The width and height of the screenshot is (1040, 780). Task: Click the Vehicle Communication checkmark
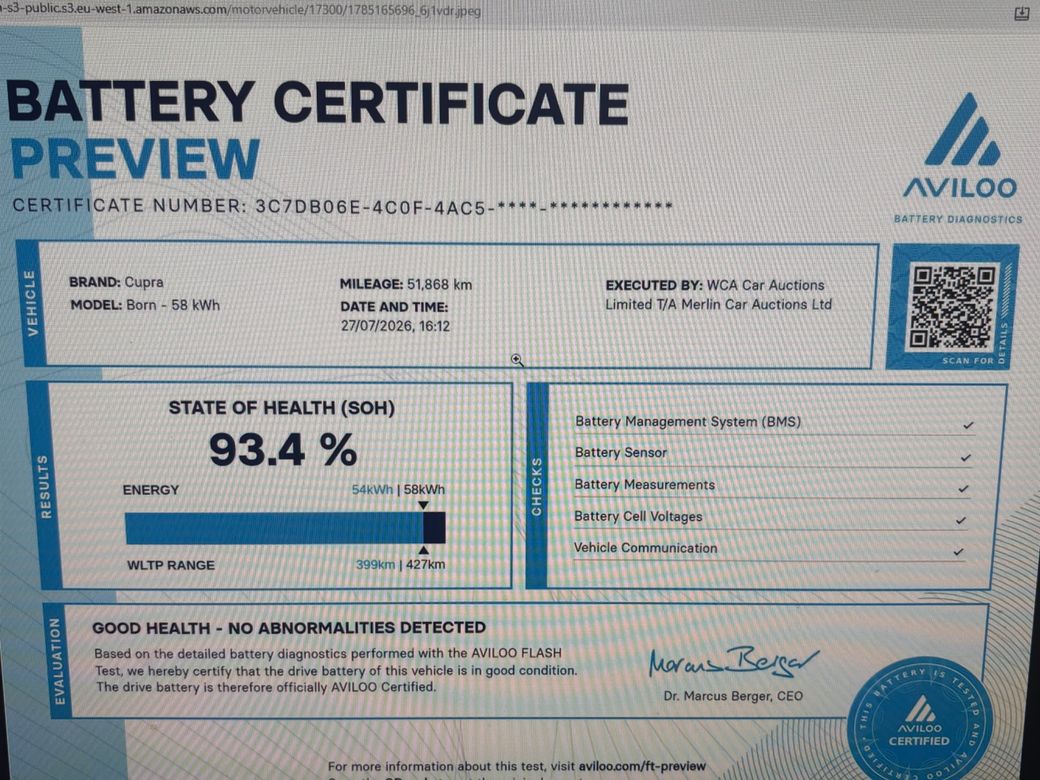[x=958, y=551]
